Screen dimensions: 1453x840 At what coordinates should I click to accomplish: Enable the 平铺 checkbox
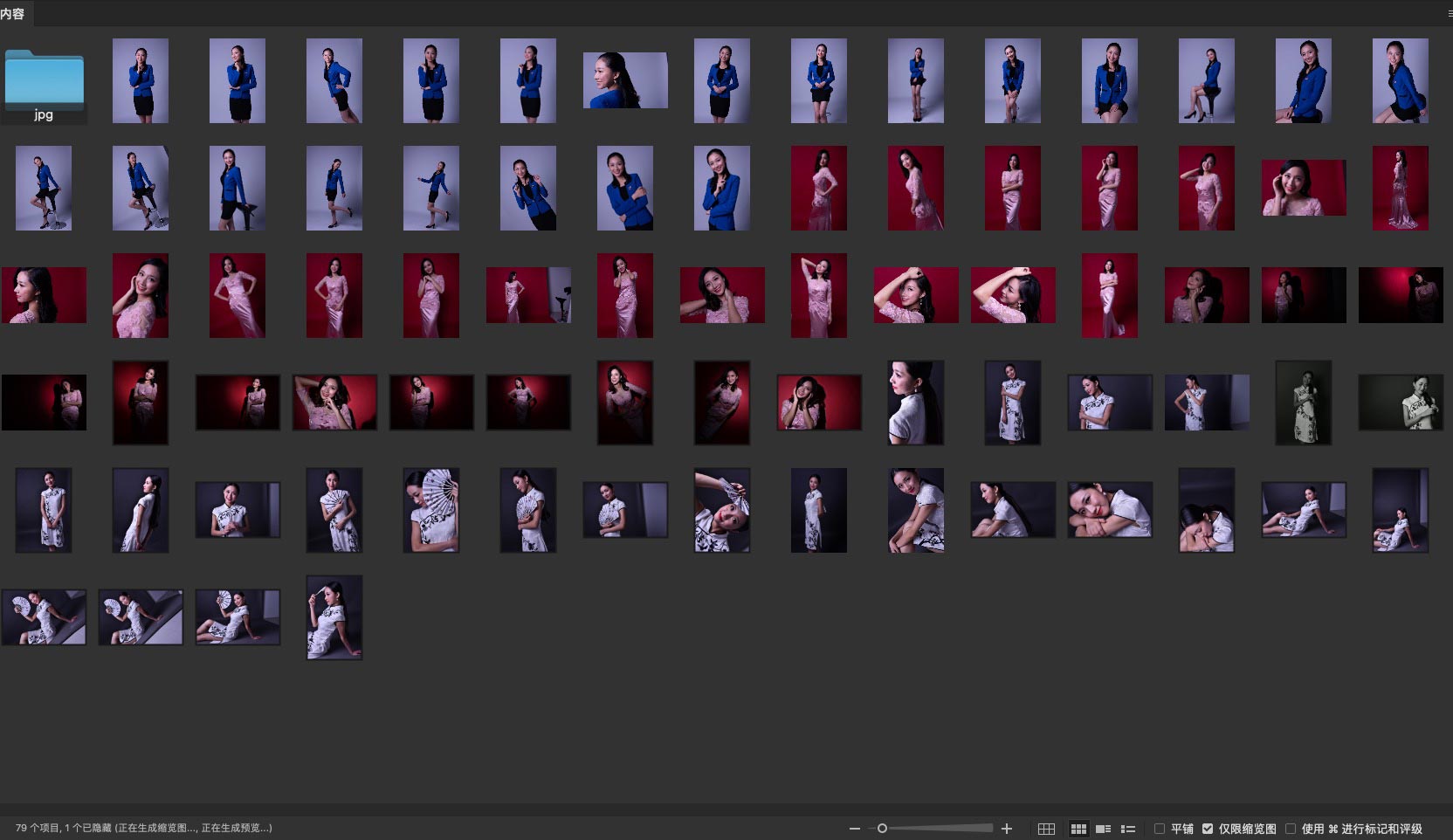[x=1160, y=829]
